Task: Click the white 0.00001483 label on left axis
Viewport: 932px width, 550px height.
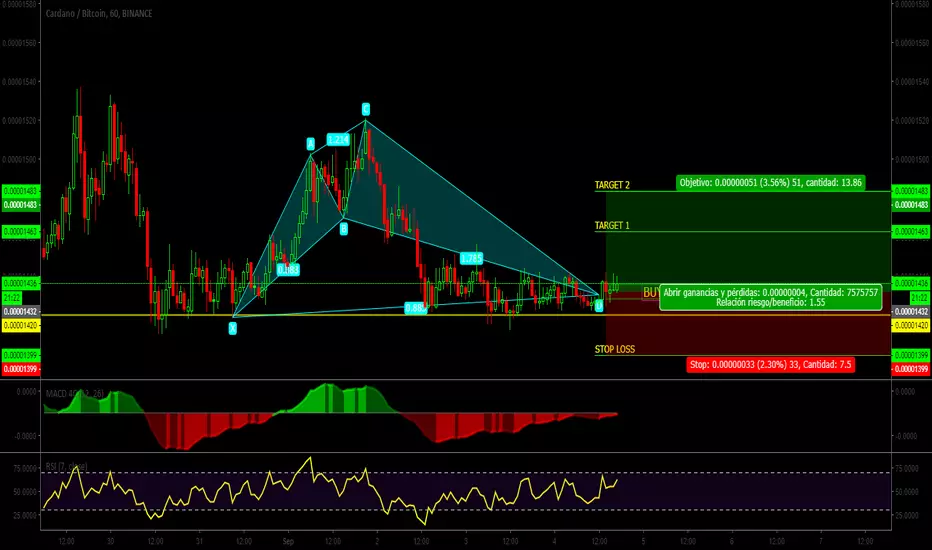Action: pyautogui.click(x=21, y=205)
